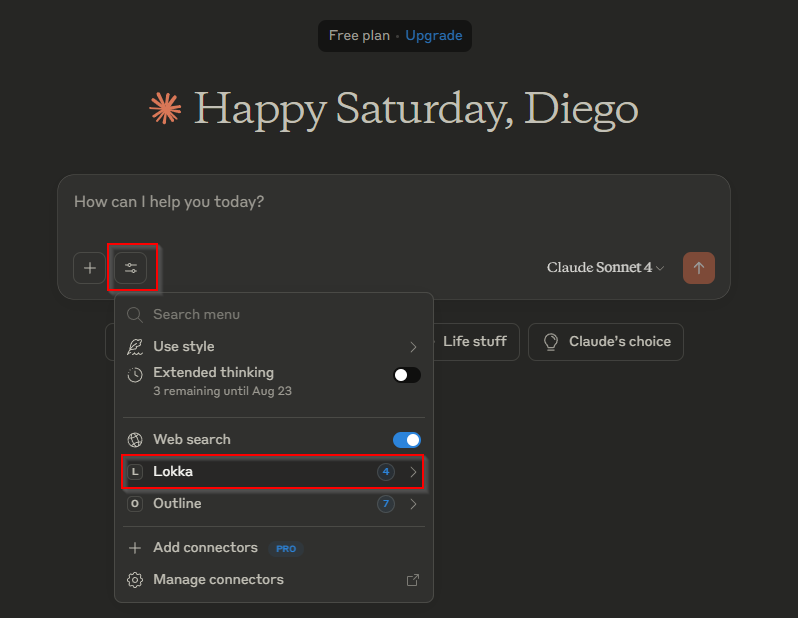
Task: Expand the Use style submenu arrow
Action: [413, 347]
